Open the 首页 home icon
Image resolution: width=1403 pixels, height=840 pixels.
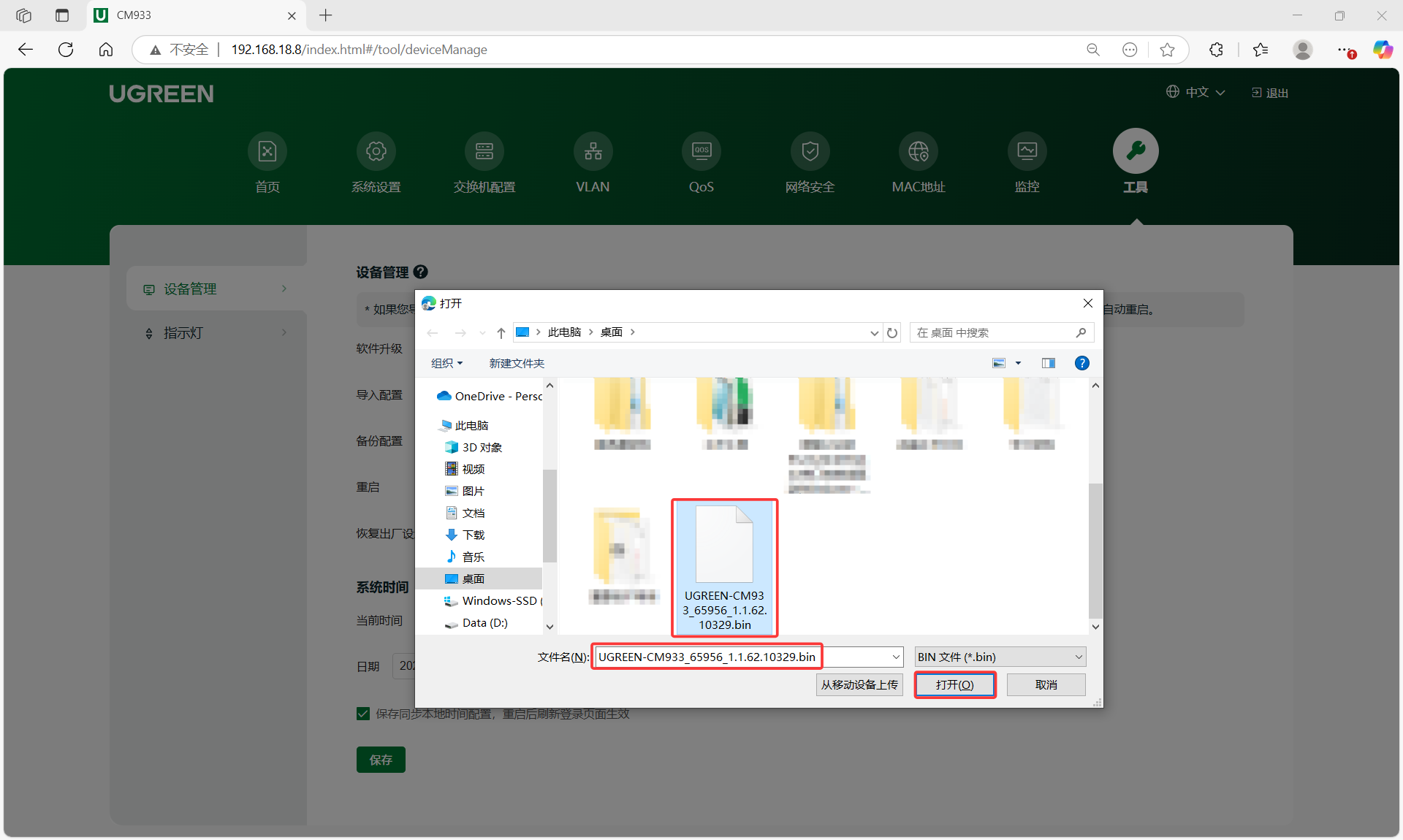pyautogui.click(x=267, y=151)
